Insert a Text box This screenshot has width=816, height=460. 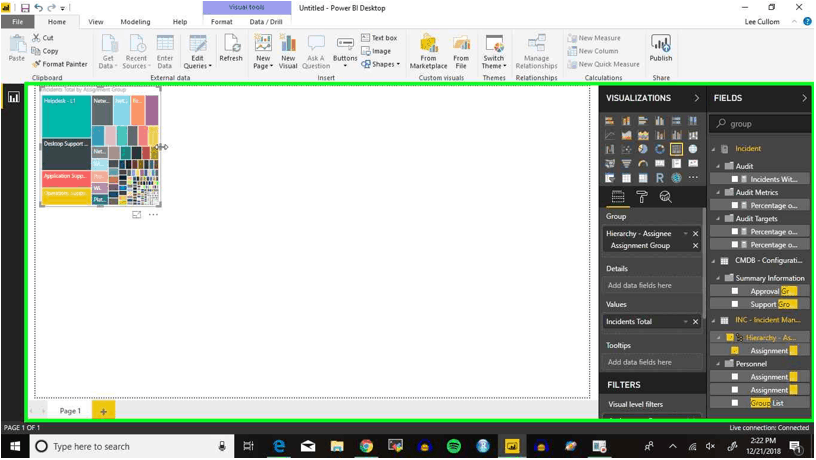379,38
